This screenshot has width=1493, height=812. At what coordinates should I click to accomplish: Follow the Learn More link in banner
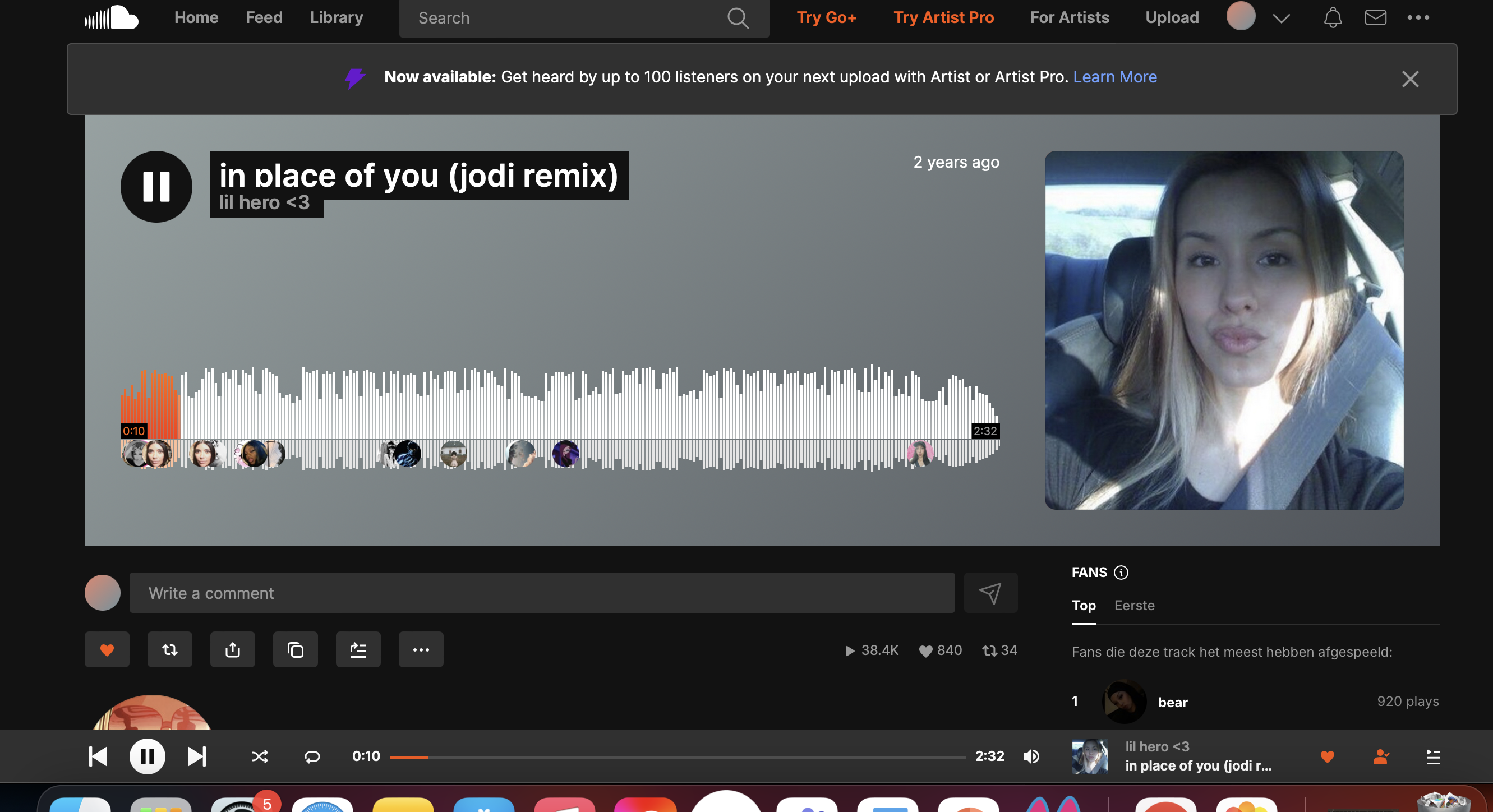point(1114,77)
